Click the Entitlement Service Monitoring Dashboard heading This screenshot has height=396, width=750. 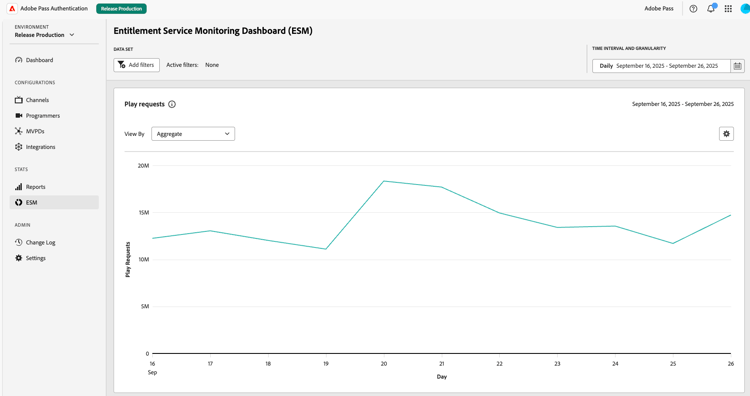(213, 31)
